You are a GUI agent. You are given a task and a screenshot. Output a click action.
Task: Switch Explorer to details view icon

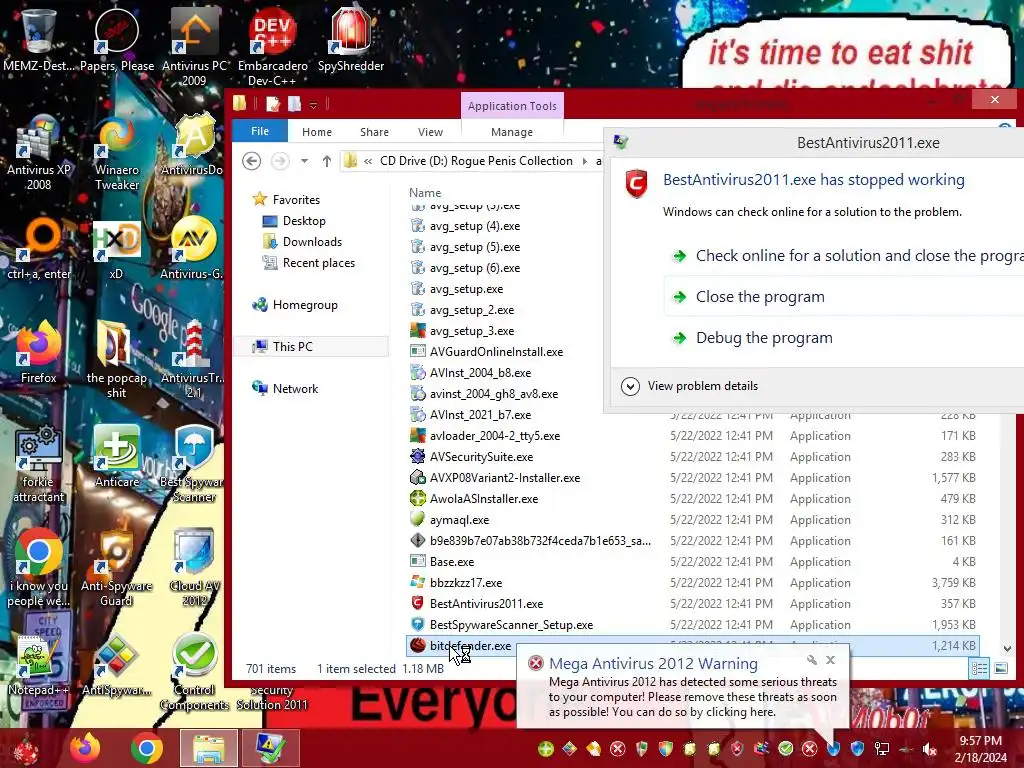(x=979, y=668)
